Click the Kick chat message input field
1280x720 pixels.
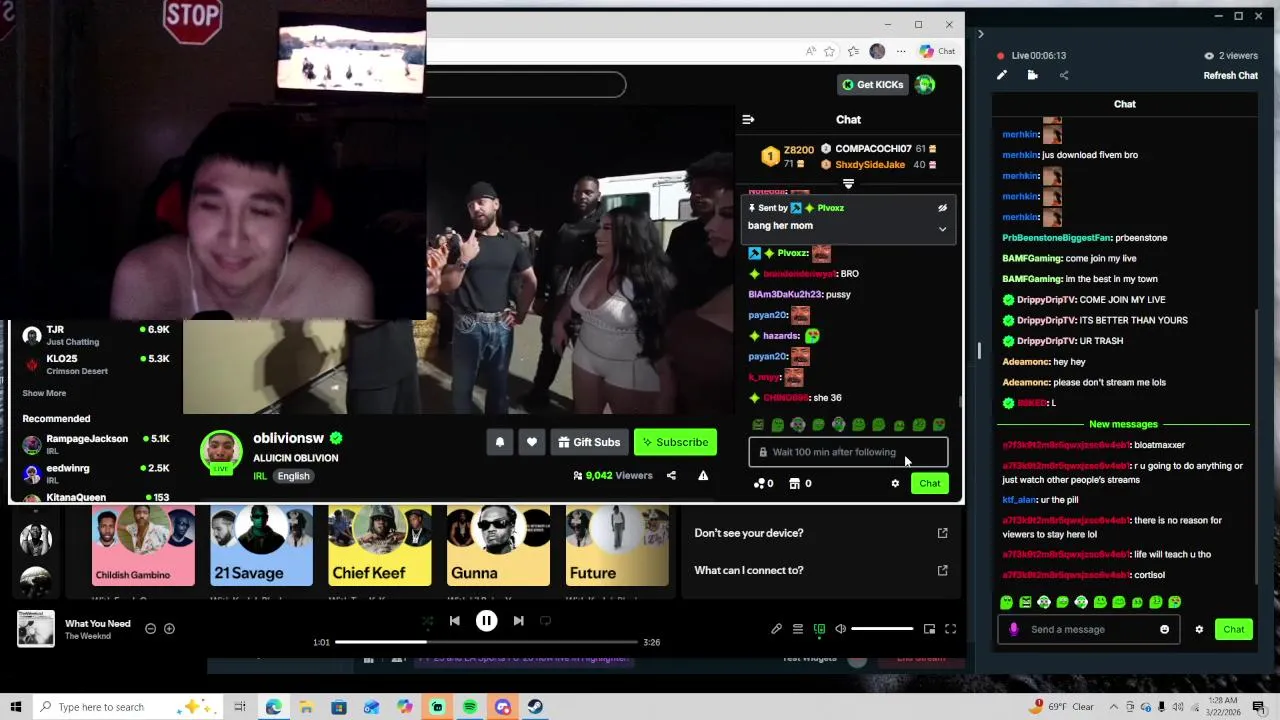click(x=848, y=452)
